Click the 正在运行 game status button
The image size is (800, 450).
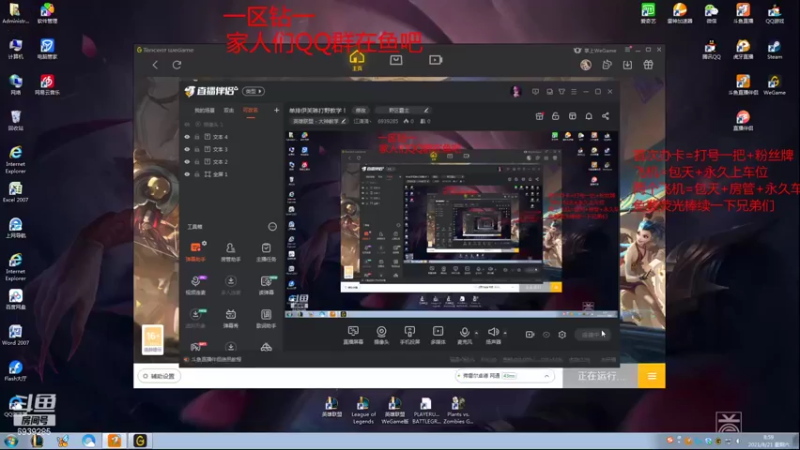601,376
